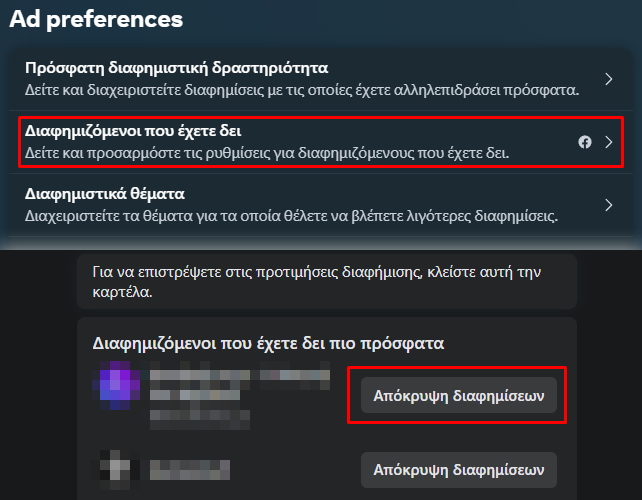Open chevron arrow for Διαφημιστικά θέματα
Image resolution: width=642 pixels, height=500 pixels.
(609, 205)
